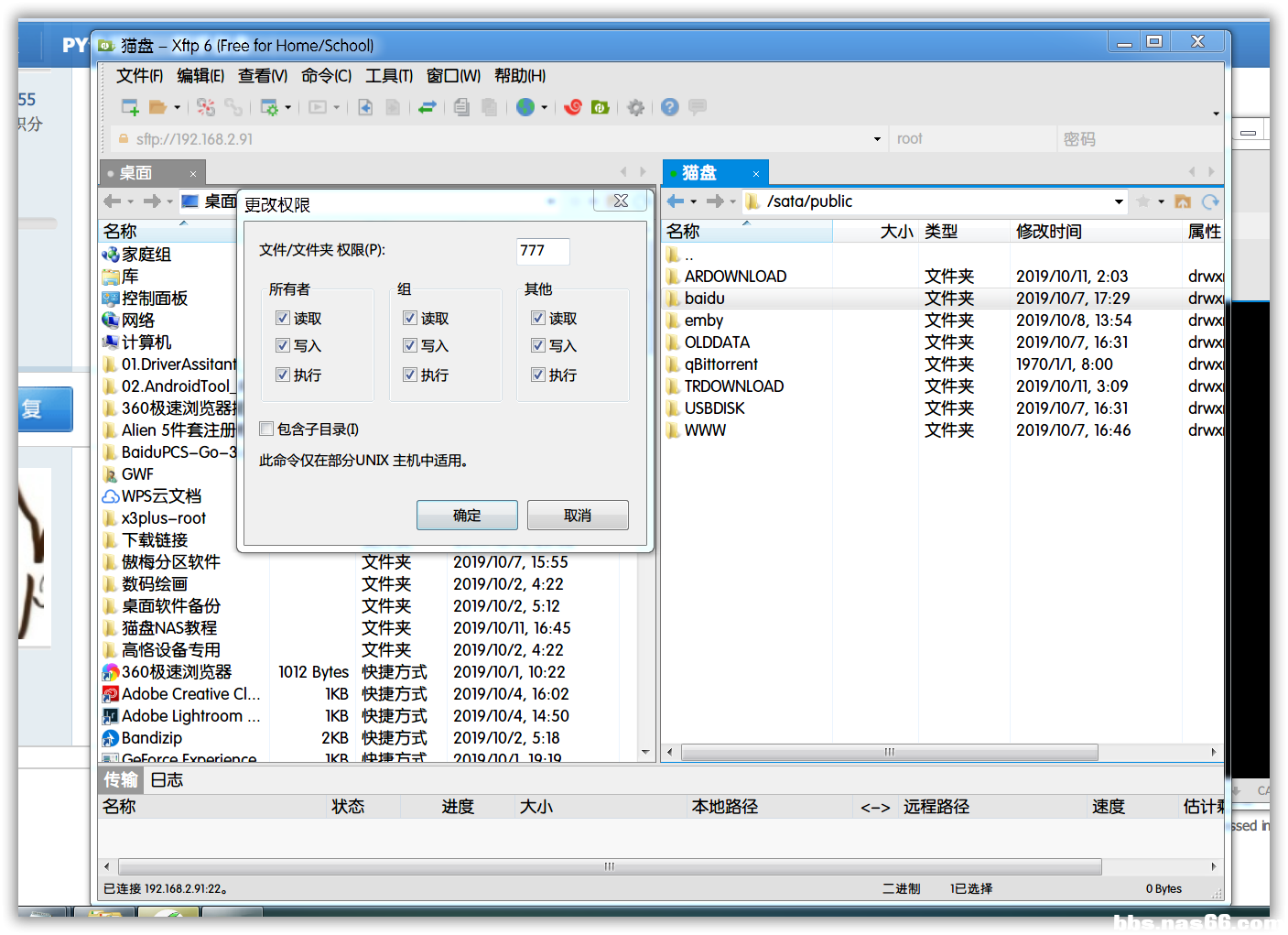Viewport: 1288px width, 935px height.
Task: Click the download left-arrow file icon
Action: 364,107
